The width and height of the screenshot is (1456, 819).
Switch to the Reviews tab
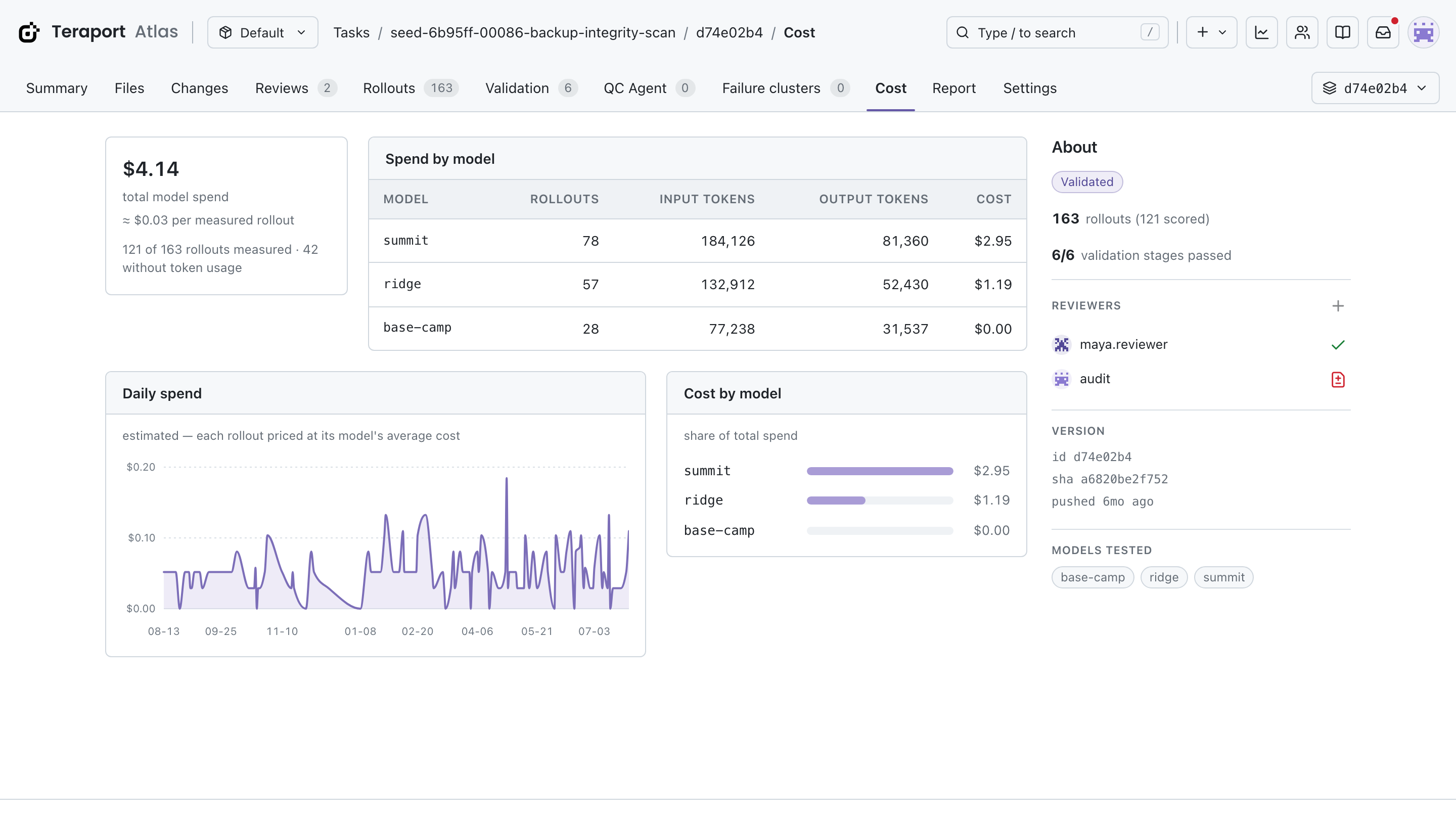point(296,87)
